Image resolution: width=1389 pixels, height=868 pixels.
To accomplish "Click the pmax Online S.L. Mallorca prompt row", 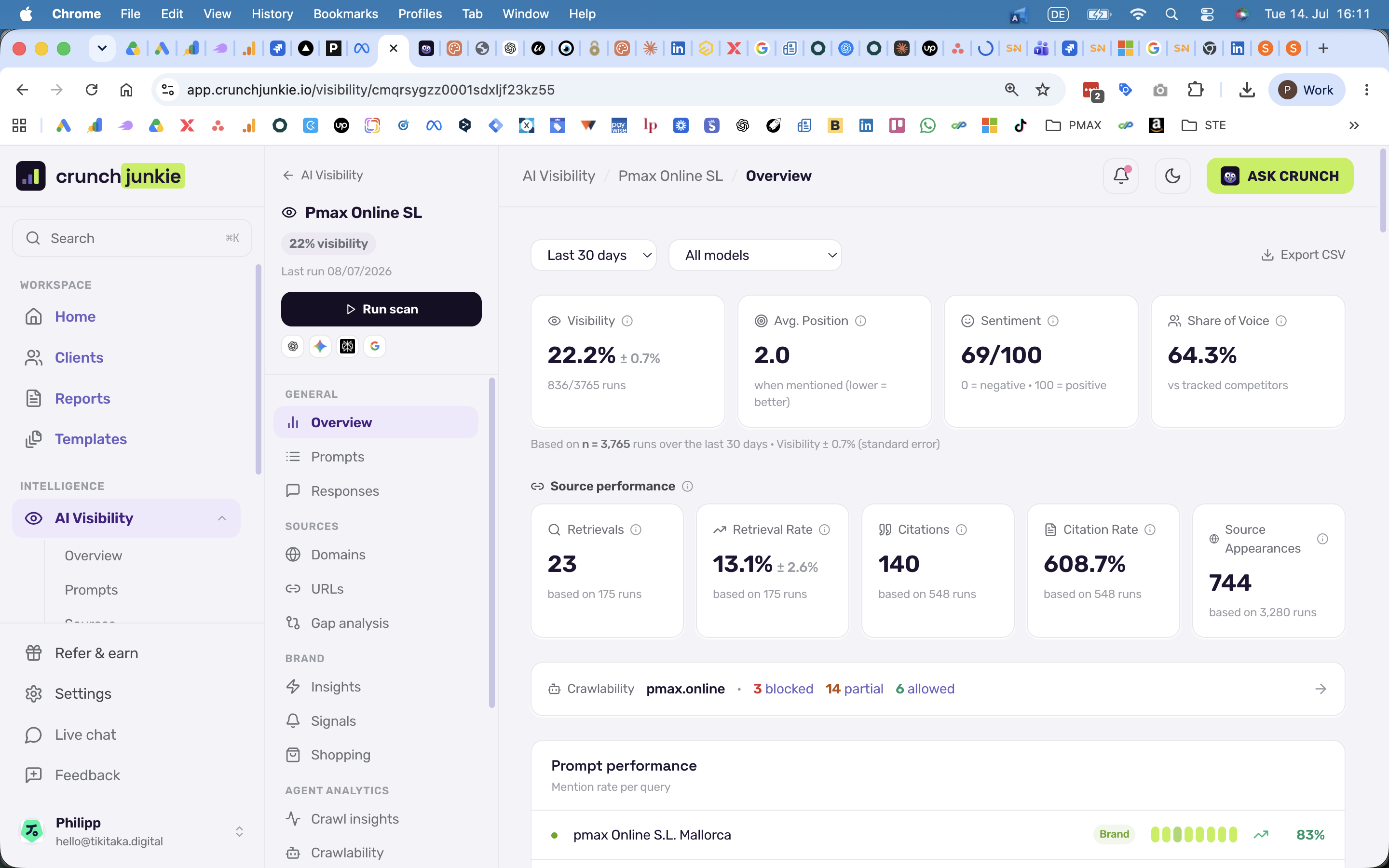I will click(937, 835).
